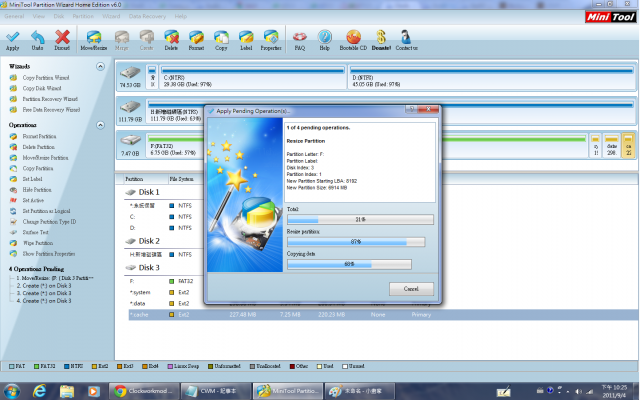Open the View menu
Image resolution: width=640 pixels, height=400 pixels.
(39, 16)
